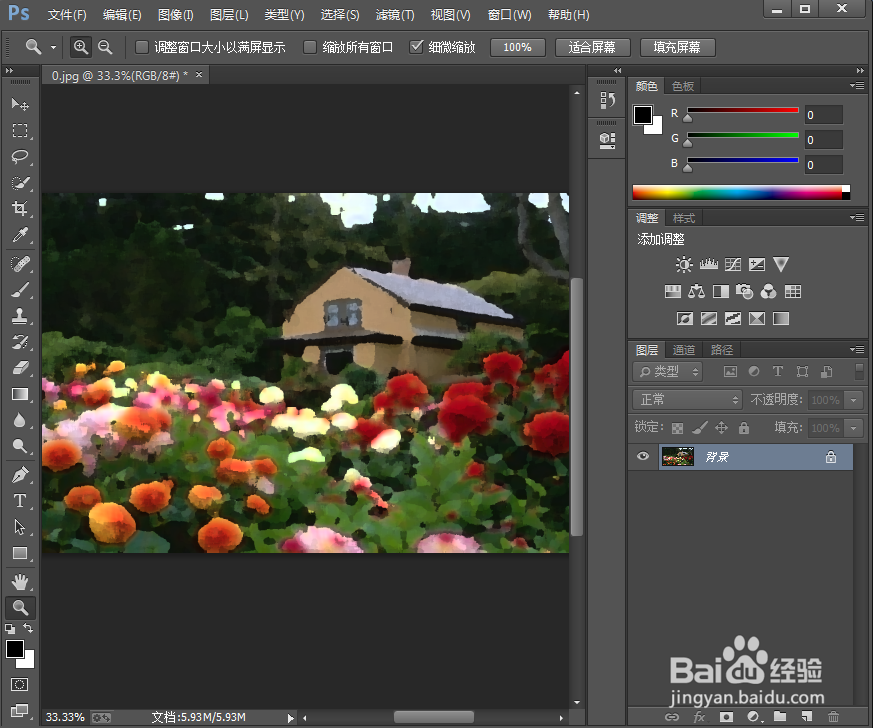Open opacity slider dropdown arrow
This screenshot has width=873, height=728.
(854, 400)
